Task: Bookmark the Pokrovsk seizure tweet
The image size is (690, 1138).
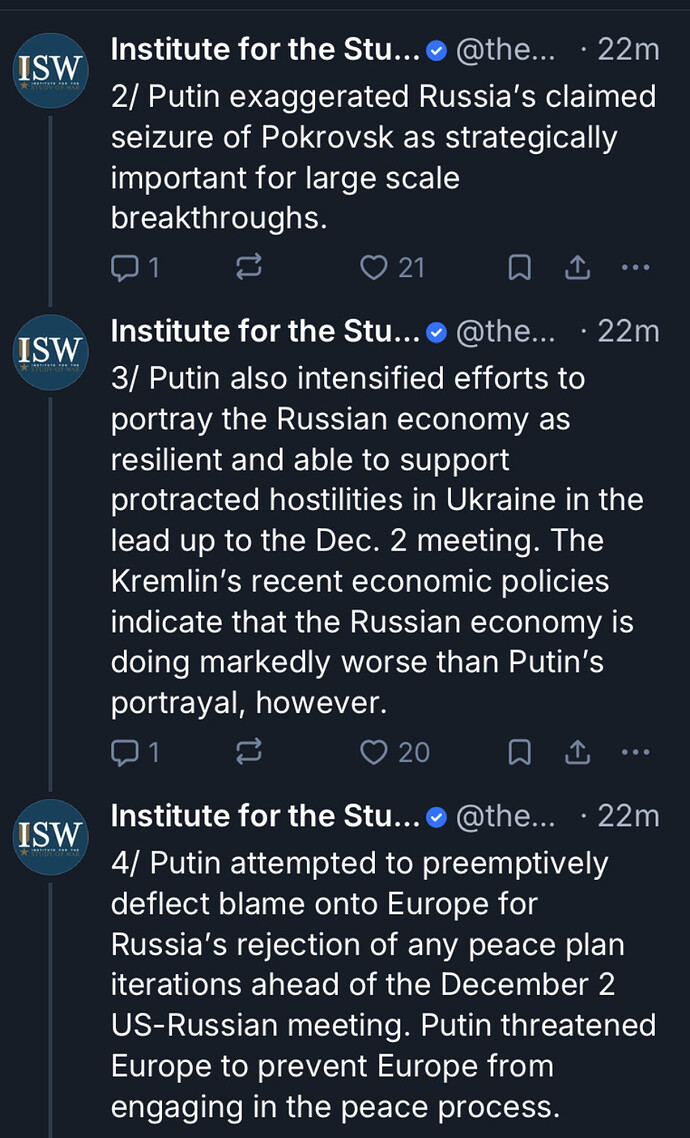Action: [520, 267]
